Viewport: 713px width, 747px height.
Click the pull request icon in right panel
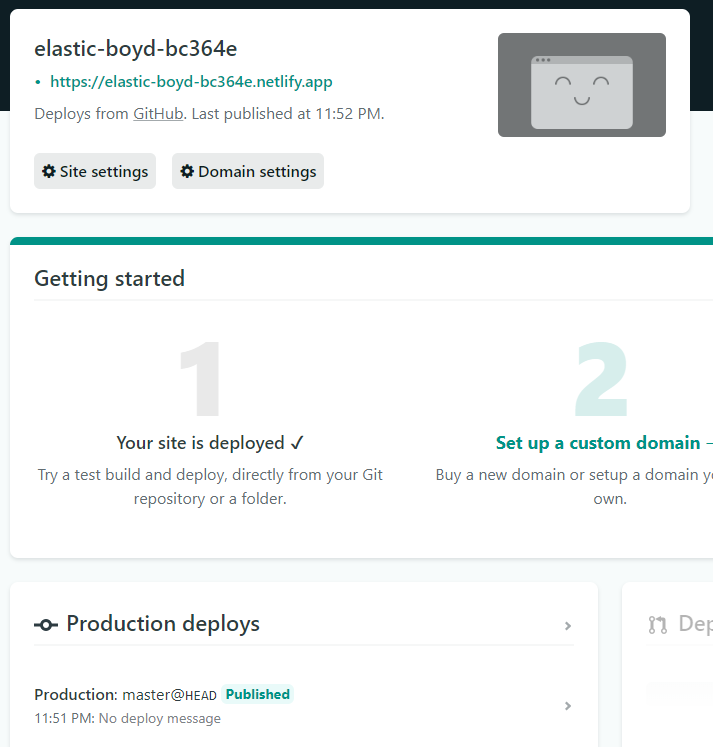click(x=657, y=625)
